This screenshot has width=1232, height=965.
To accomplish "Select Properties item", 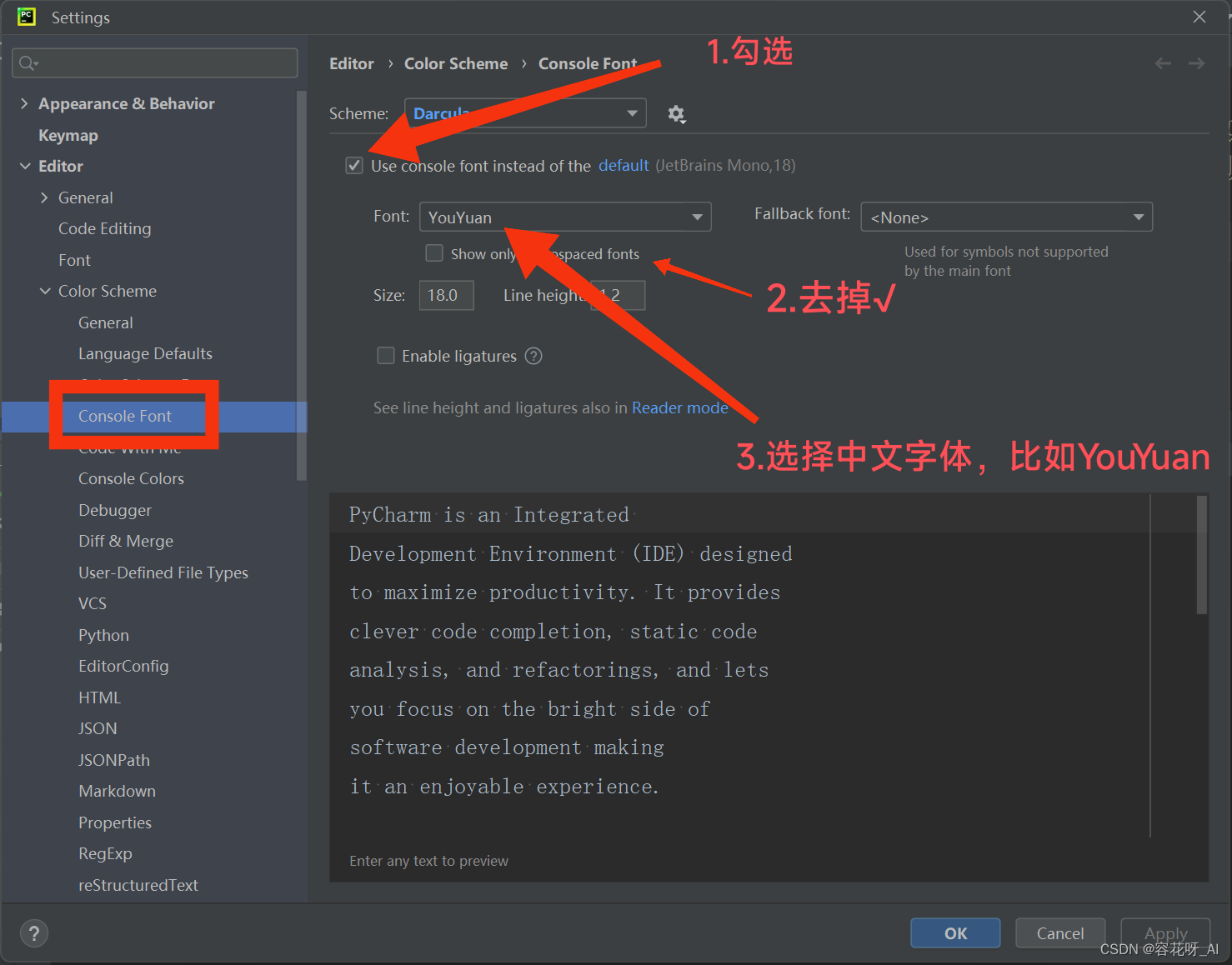I will click(115, 822).
